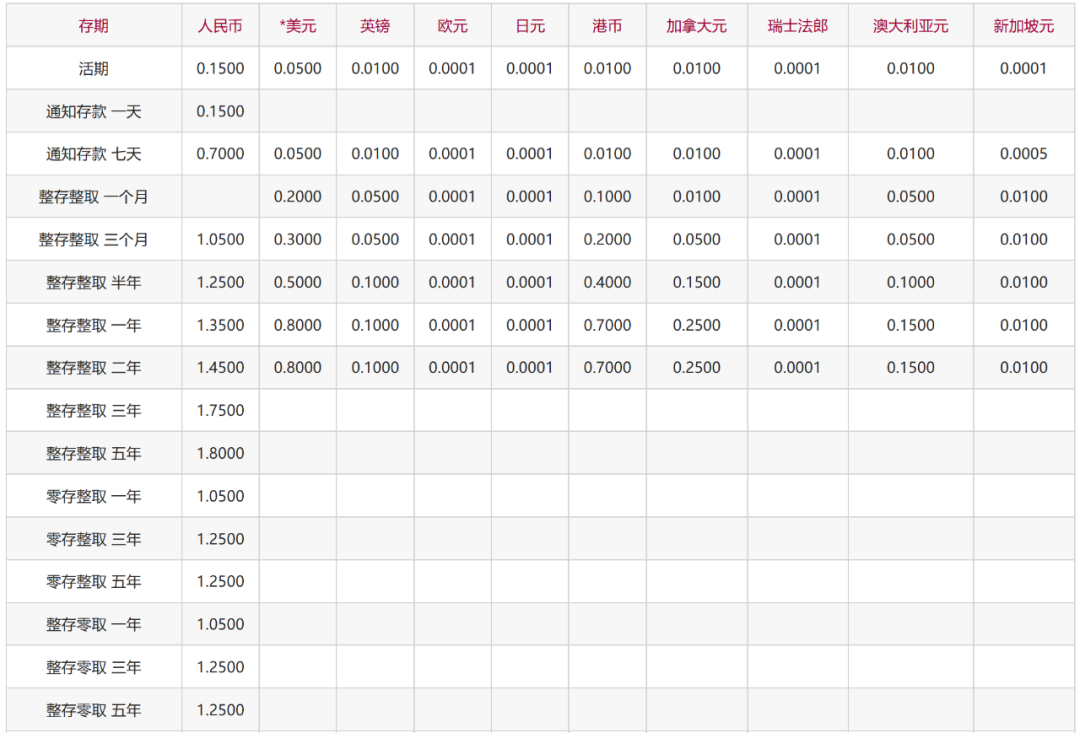
Task: Select the 通知存款 七天 row label
Action: click(x=94, y=154)
